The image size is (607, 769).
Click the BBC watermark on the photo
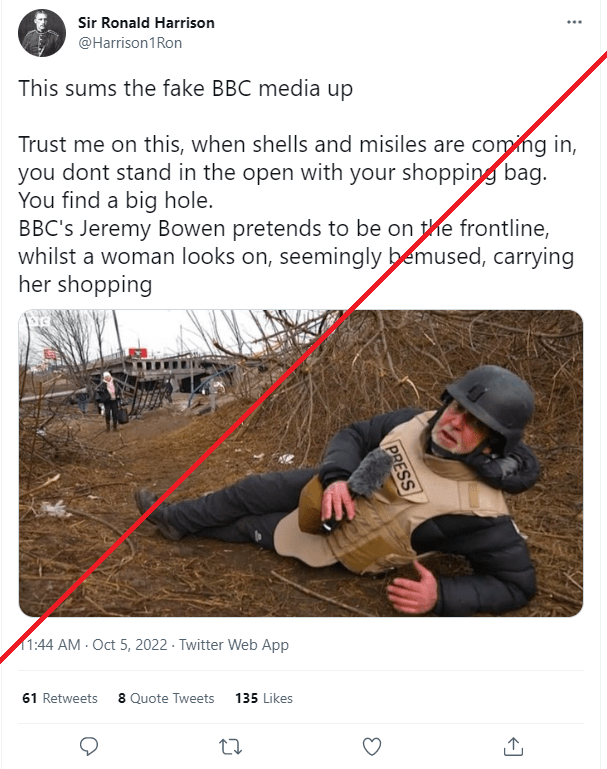(42, 323)
